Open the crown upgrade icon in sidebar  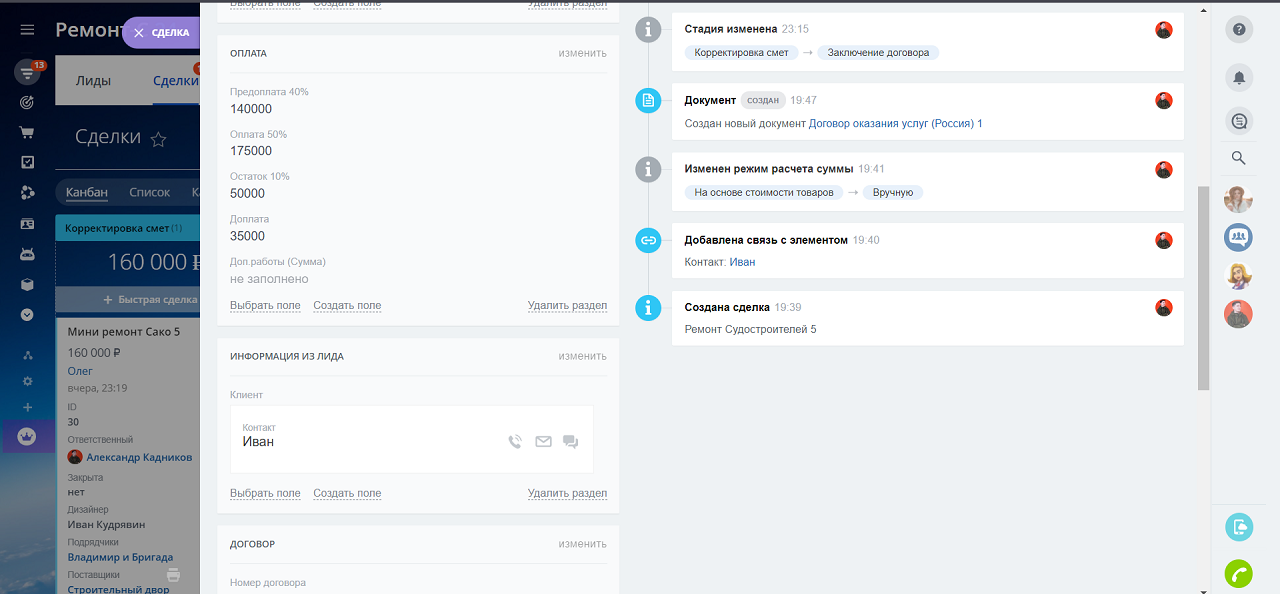(x=27, y=436)
